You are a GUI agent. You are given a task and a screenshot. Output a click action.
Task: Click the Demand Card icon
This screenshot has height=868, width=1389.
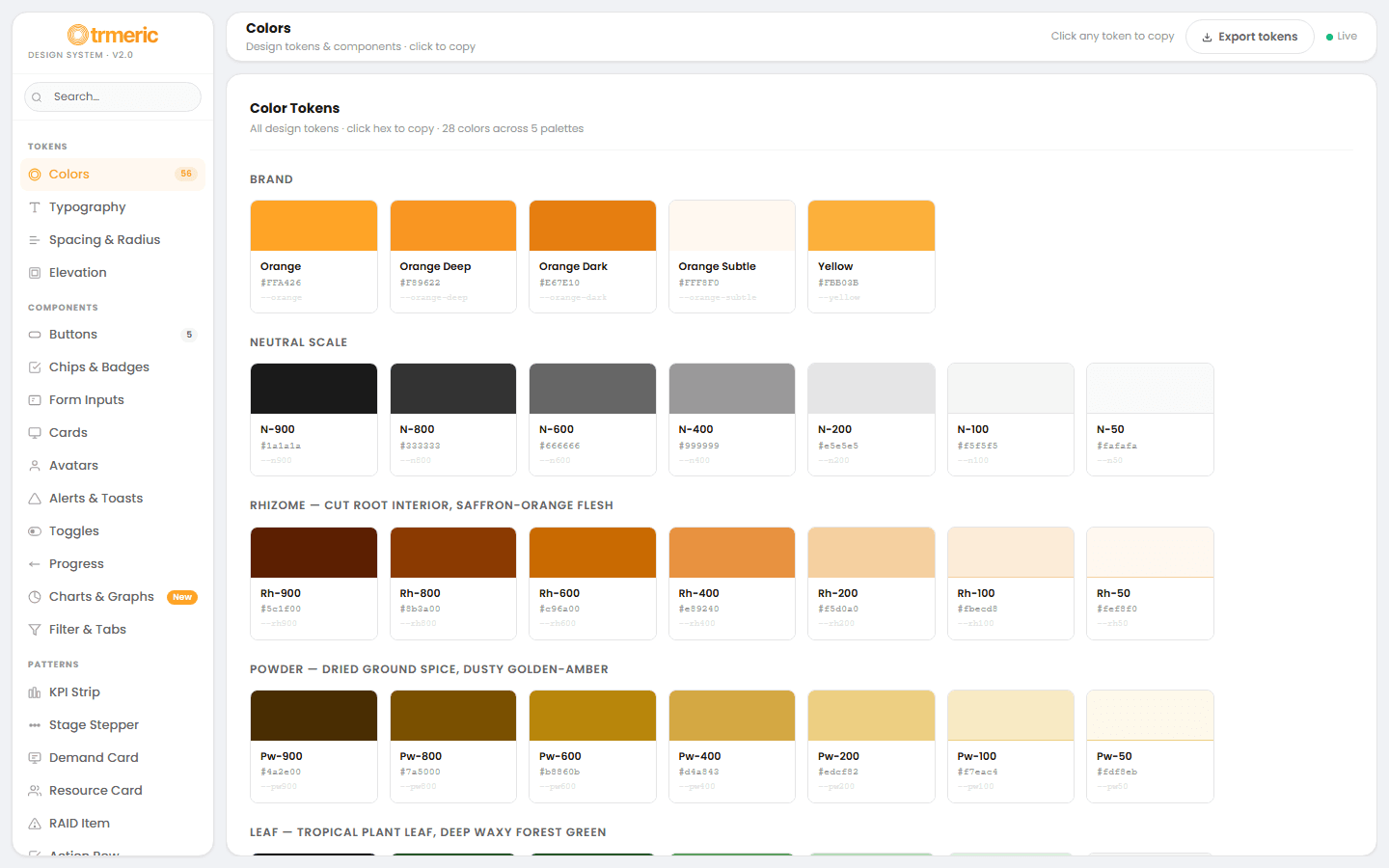coord(35,758)
